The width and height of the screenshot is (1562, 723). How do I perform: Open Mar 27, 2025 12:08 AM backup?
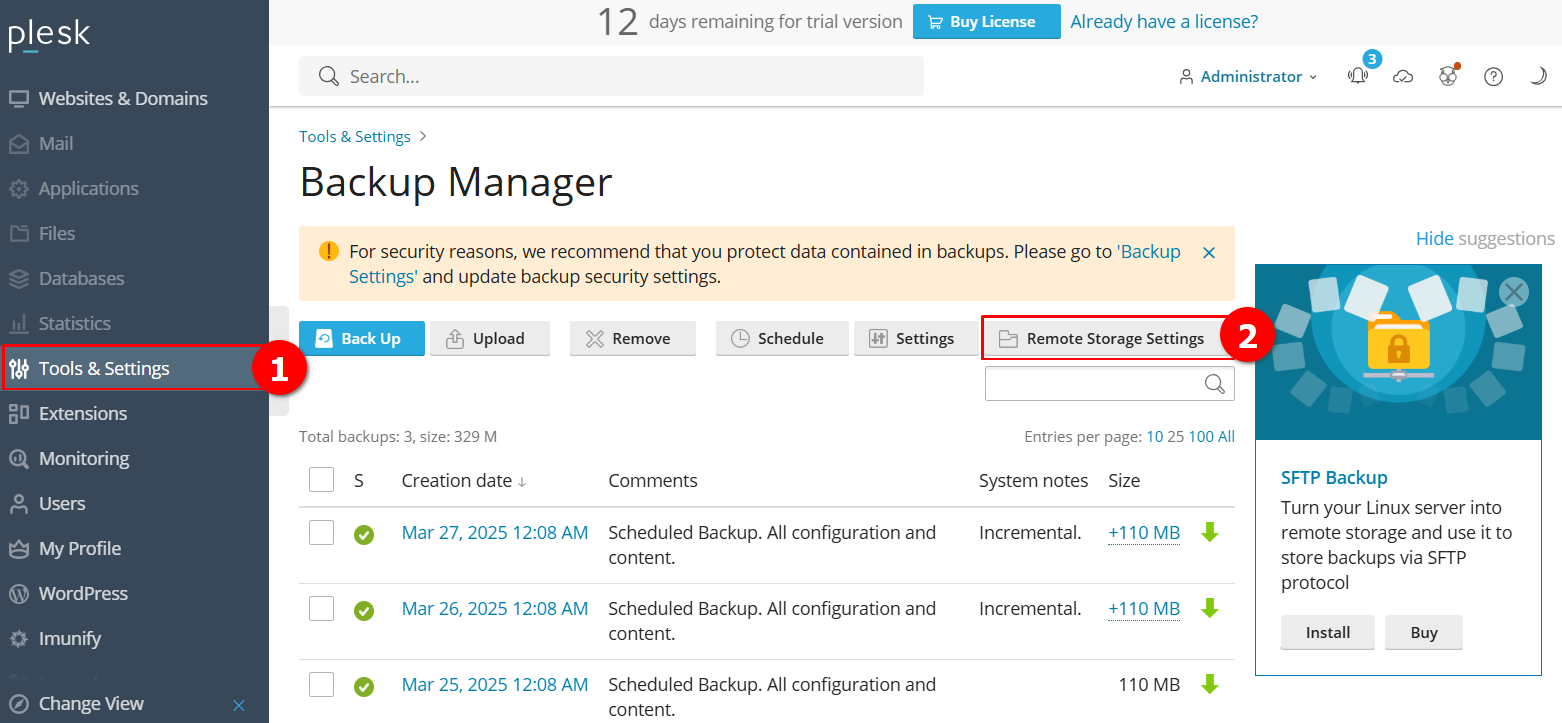pyautogui.click(x=495, y=533)
